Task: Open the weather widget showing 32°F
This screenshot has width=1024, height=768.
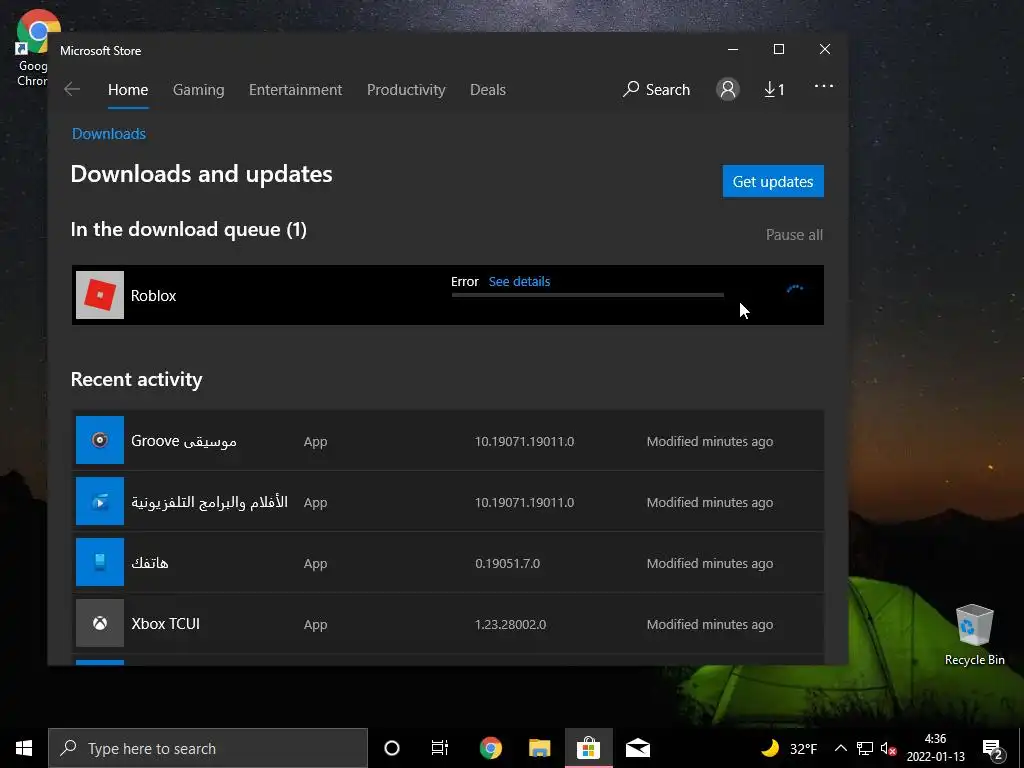Action: pyautogui.click(x=789, y=748)
